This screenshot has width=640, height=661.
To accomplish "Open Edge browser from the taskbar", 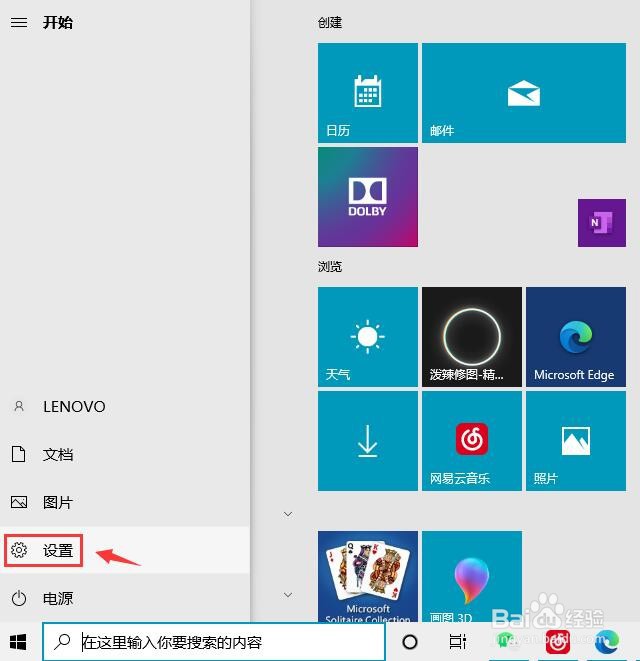I will [x=607, y=642].
